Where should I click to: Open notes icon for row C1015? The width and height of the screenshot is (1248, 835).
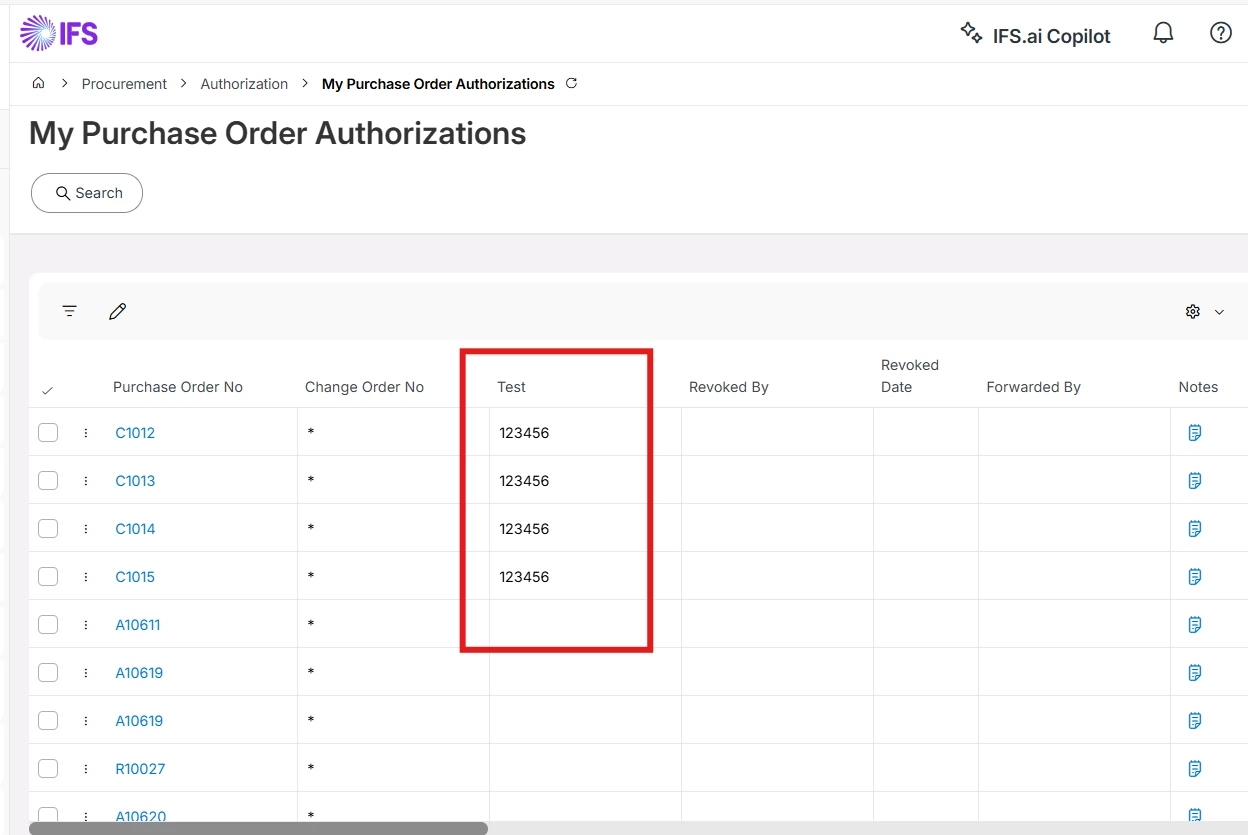click(x=1194, y=577)
